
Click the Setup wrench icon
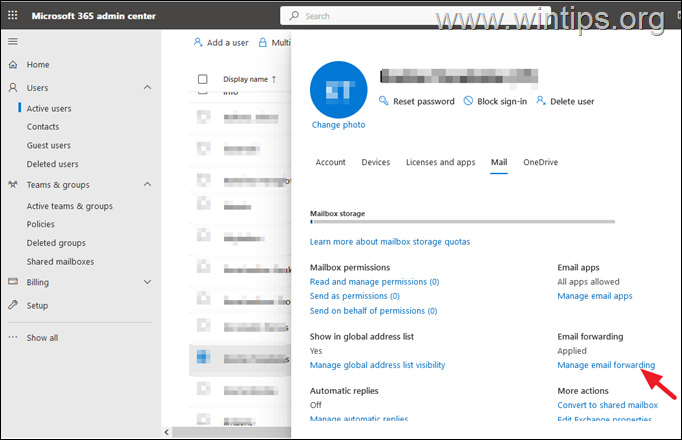coord(13,305)
